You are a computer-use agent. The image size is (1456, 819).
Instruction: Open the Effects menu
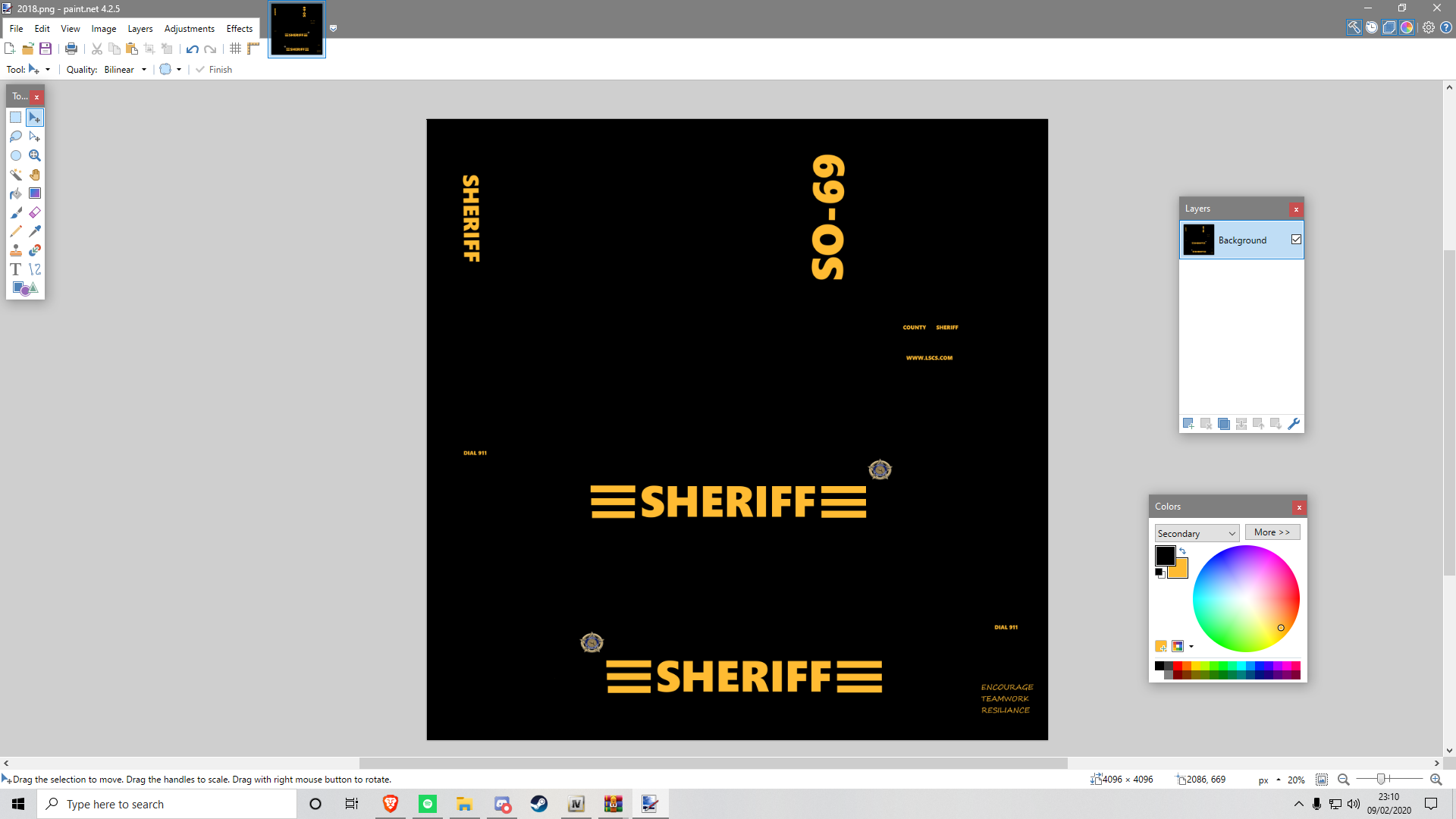239,29
